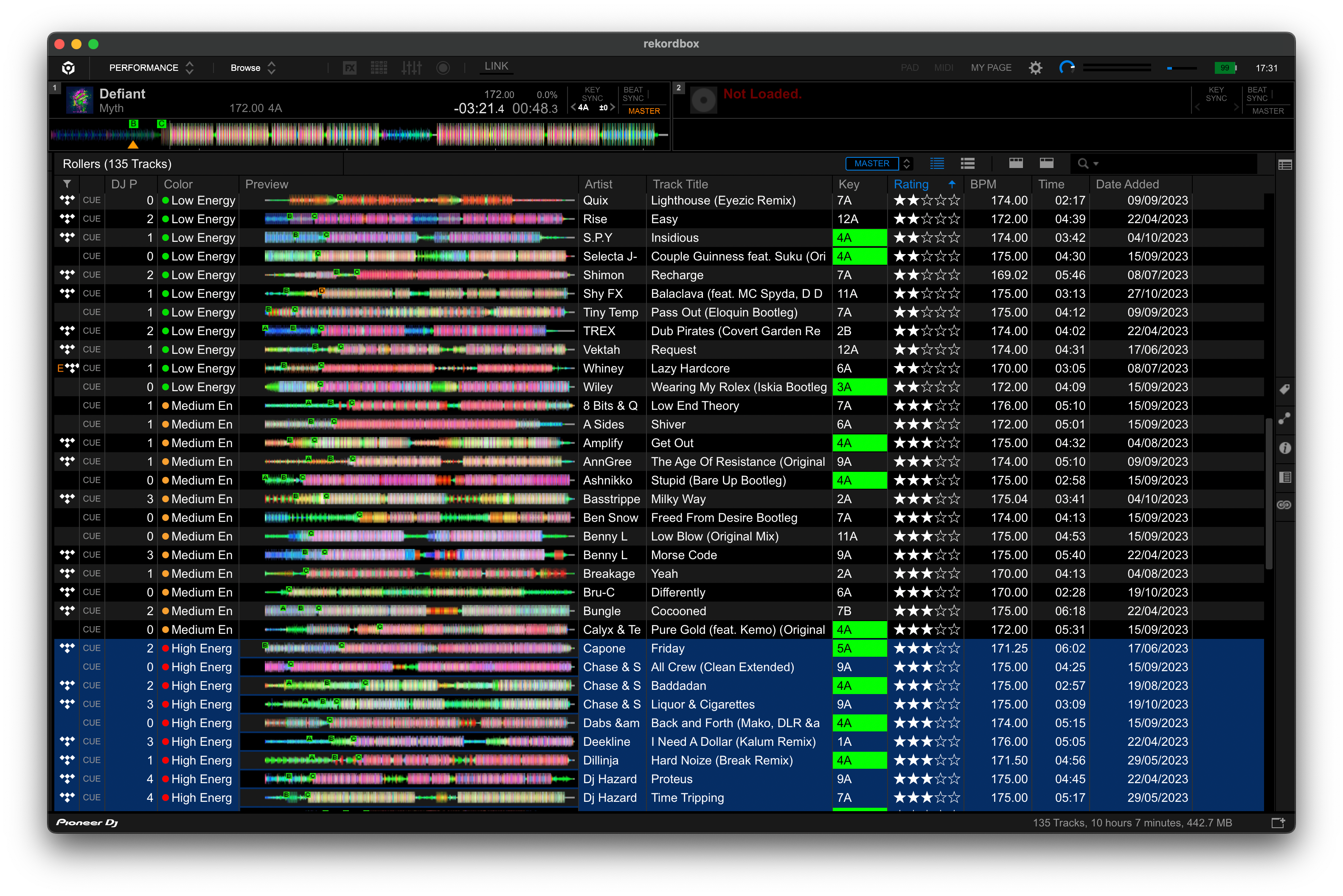The height and width of the screenshot is (896, 1343).
Task: Open the column grid icon beside search
Action: [1285, 165]
